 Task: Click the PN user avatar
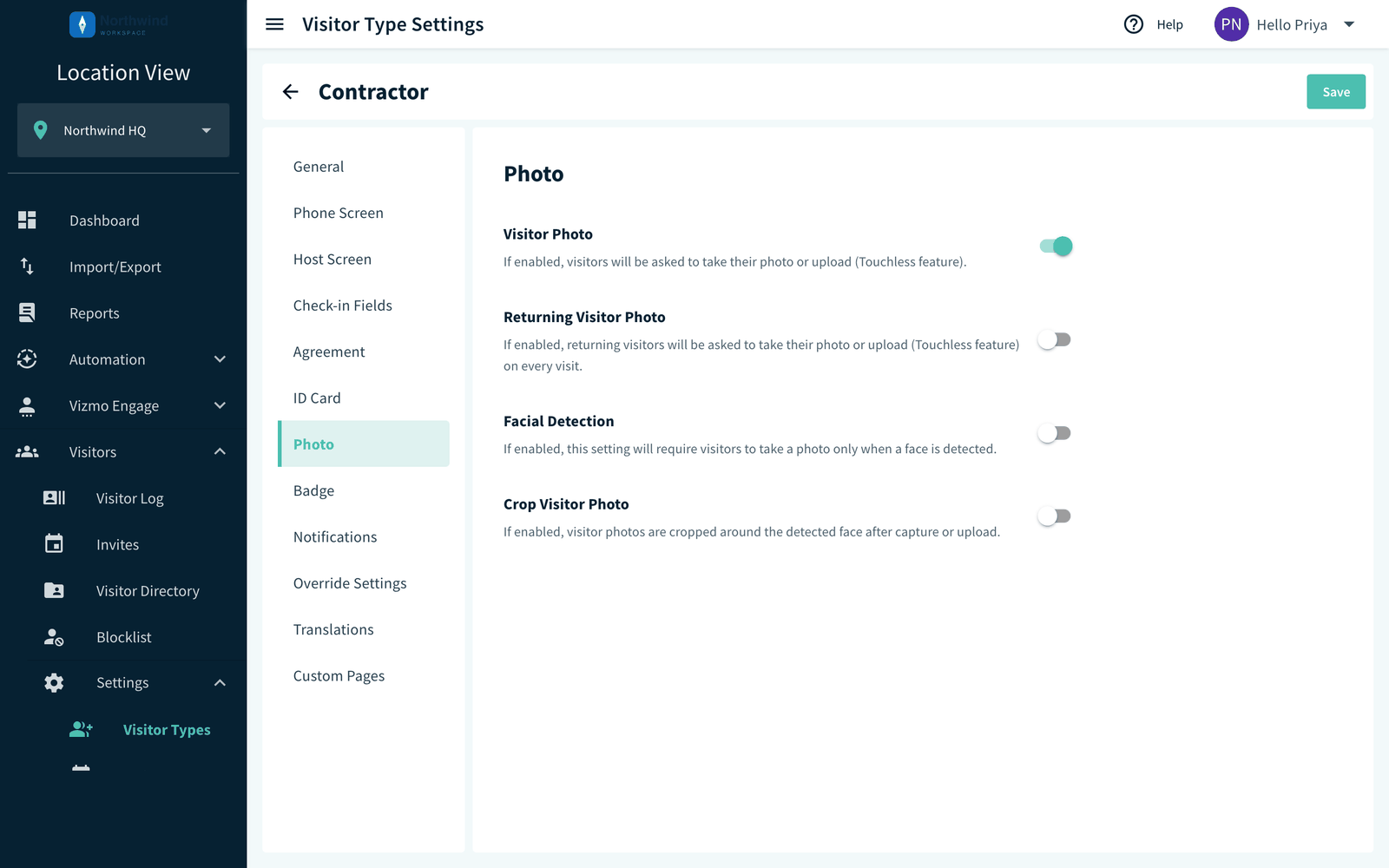coord(1231,24)
